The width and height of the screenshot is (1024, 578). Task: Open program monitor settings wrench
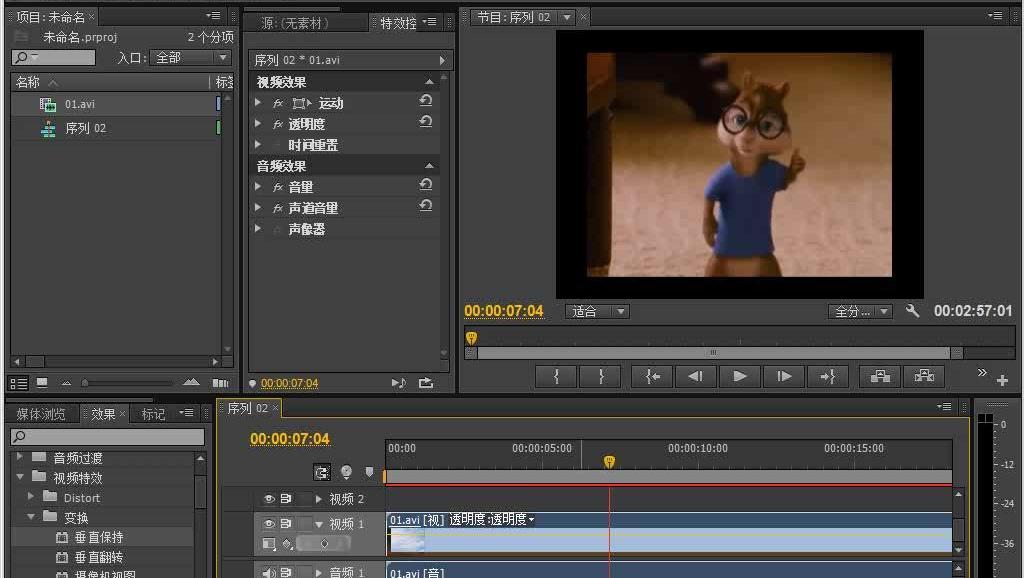click(912, 311)
